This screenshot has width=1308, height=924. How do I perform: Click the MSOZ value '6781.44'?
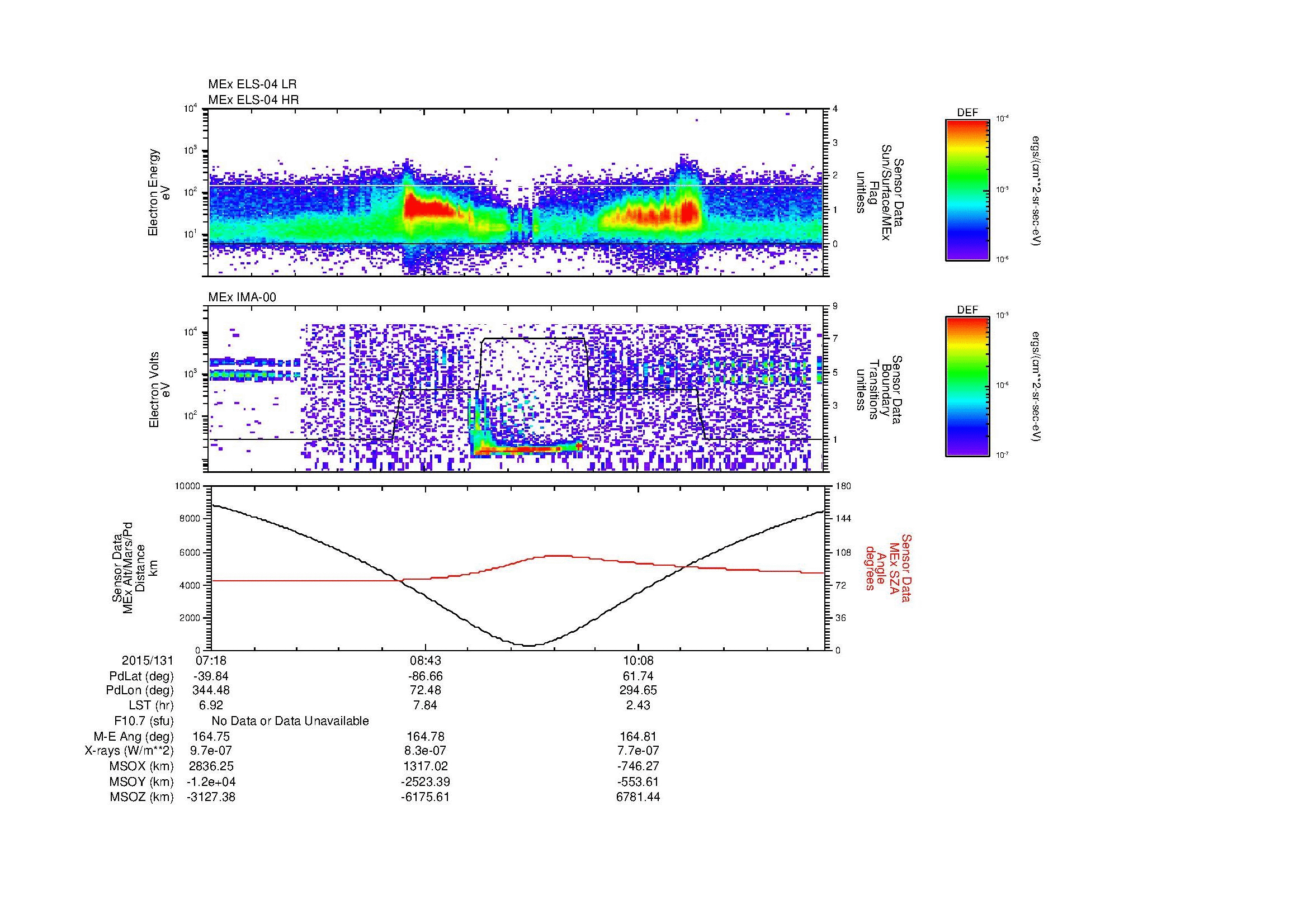638,798
